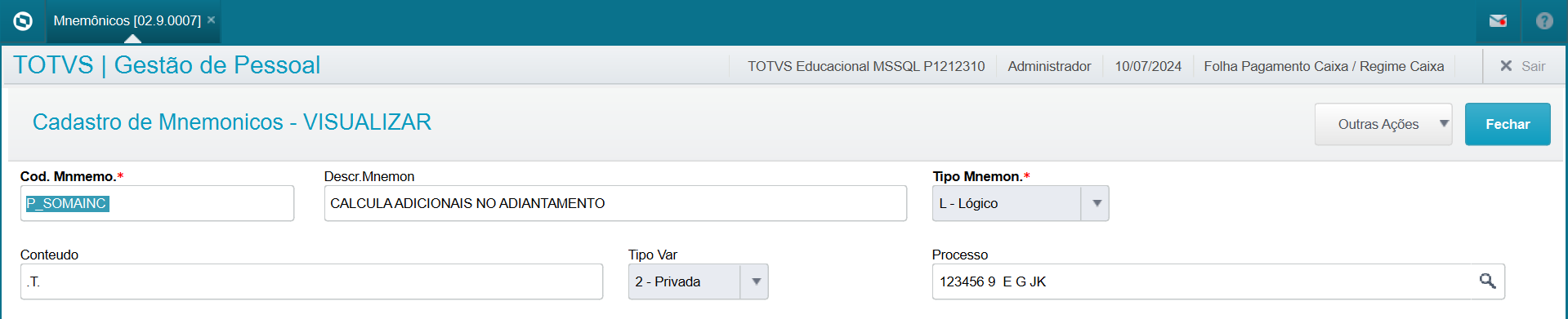Click the TOTVS | Gestão de Pessoal title
The height and width of the screenshot is (319, 1568).
click(167, 65)
